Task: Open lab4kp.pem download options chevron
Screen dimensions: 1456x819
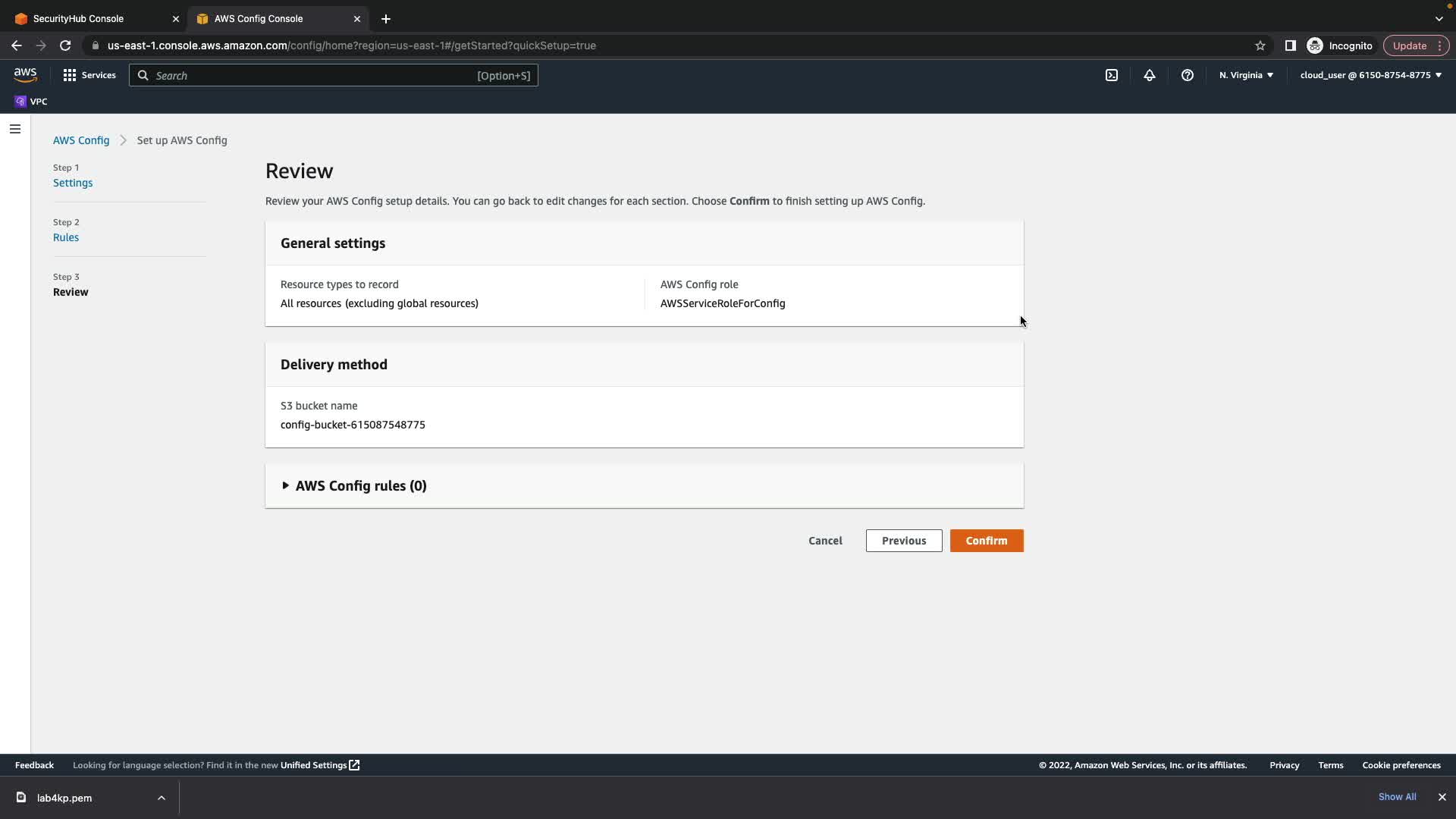Action: click(161, 798)
